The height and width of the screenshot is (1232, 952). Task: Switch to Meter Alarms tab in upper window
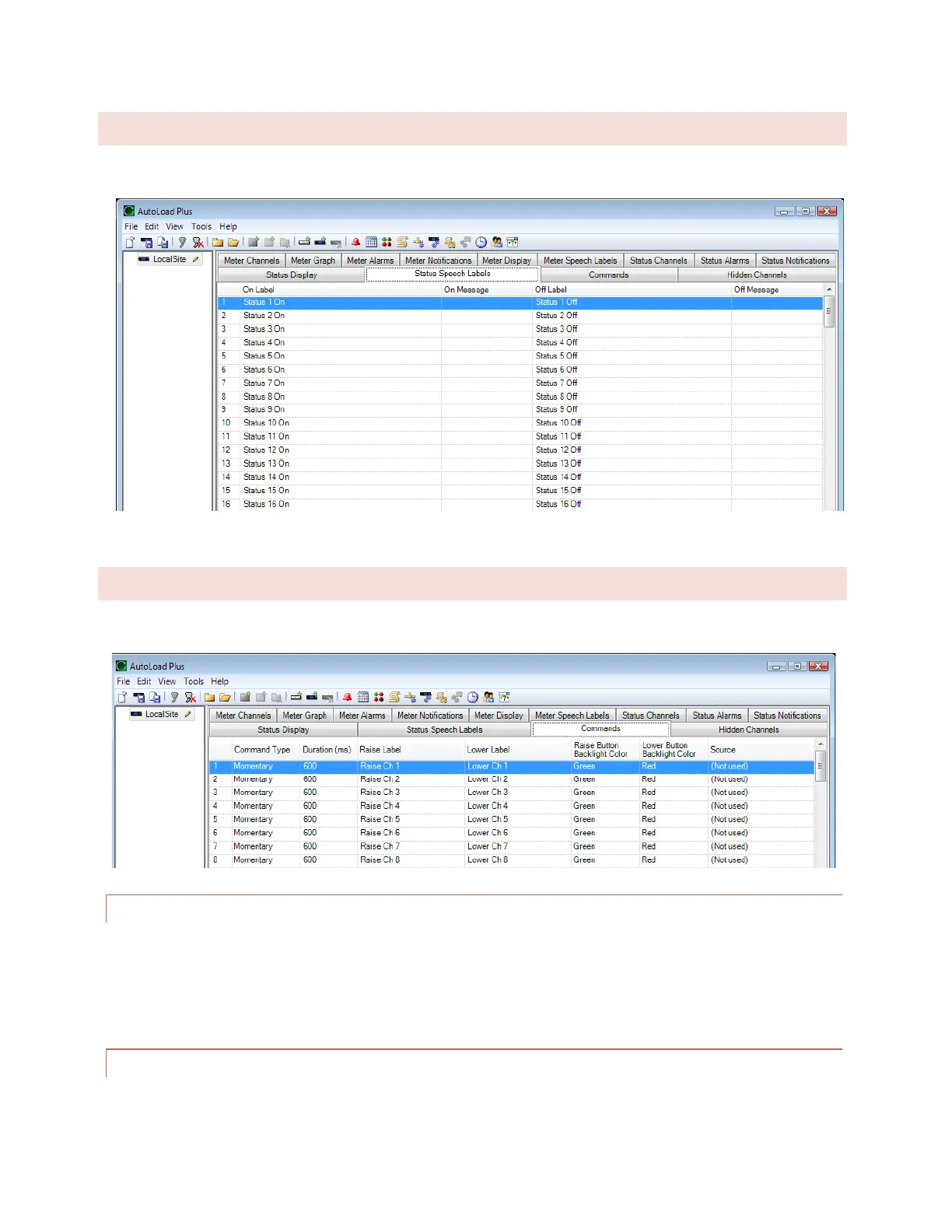coord(370,261)
